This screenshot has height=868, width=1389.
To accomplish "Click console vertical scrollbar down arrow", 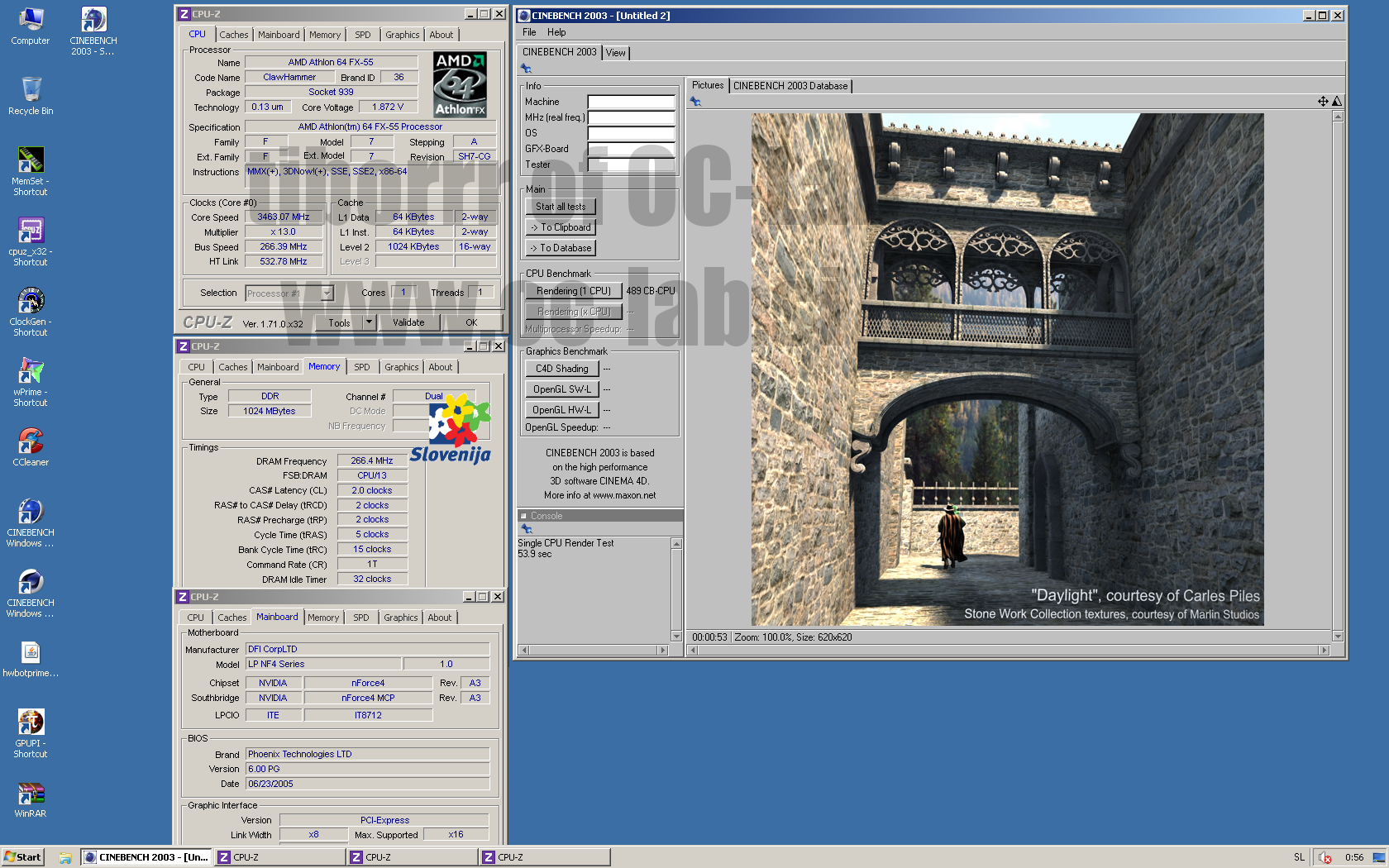I will click(676, 637).
